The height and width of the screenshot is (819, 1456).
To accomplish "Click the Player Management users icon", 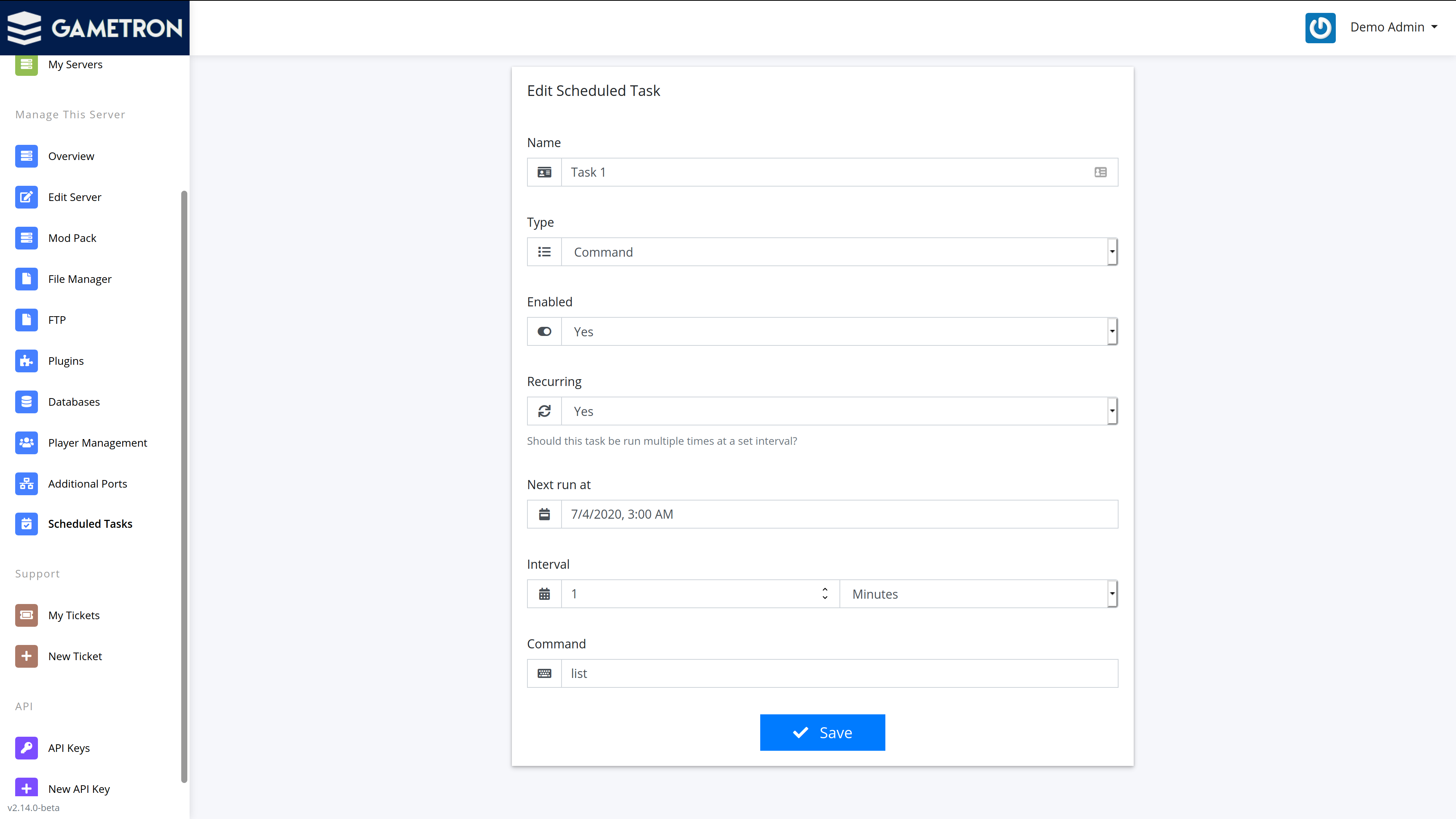I will 26,443.
